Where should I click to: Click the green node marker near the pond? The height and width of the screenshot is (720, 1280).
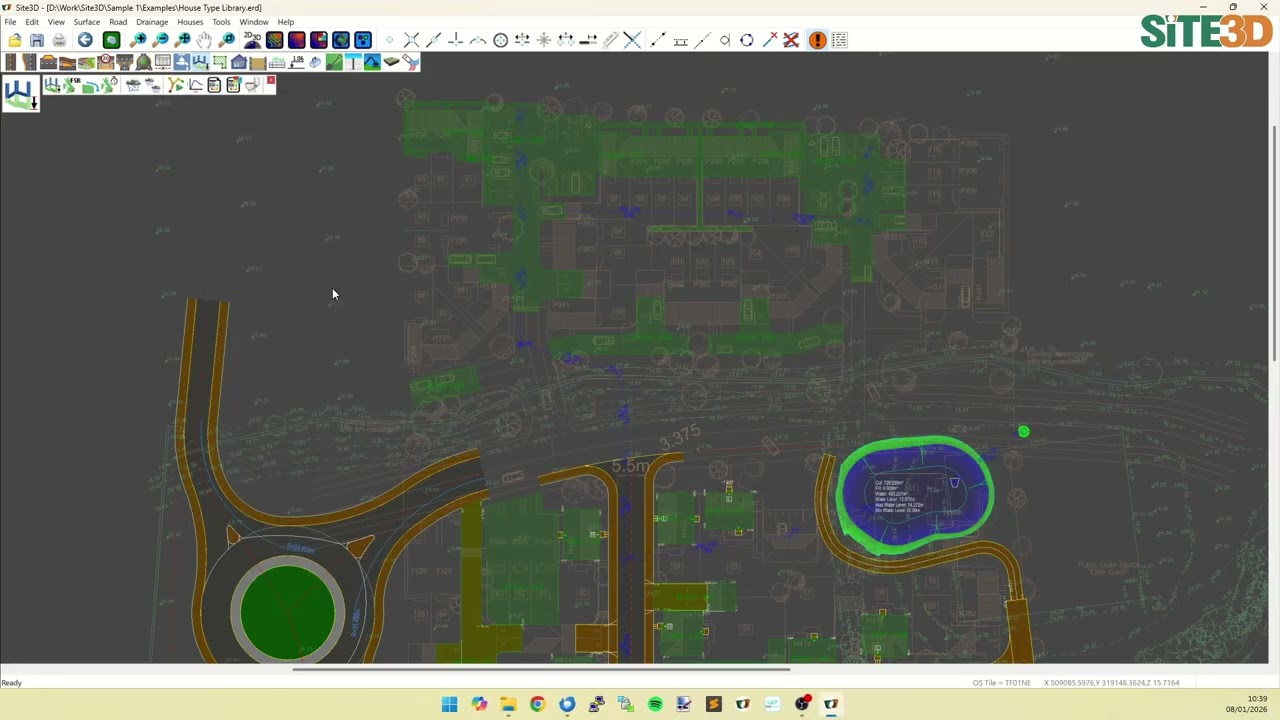point(1023,432)
